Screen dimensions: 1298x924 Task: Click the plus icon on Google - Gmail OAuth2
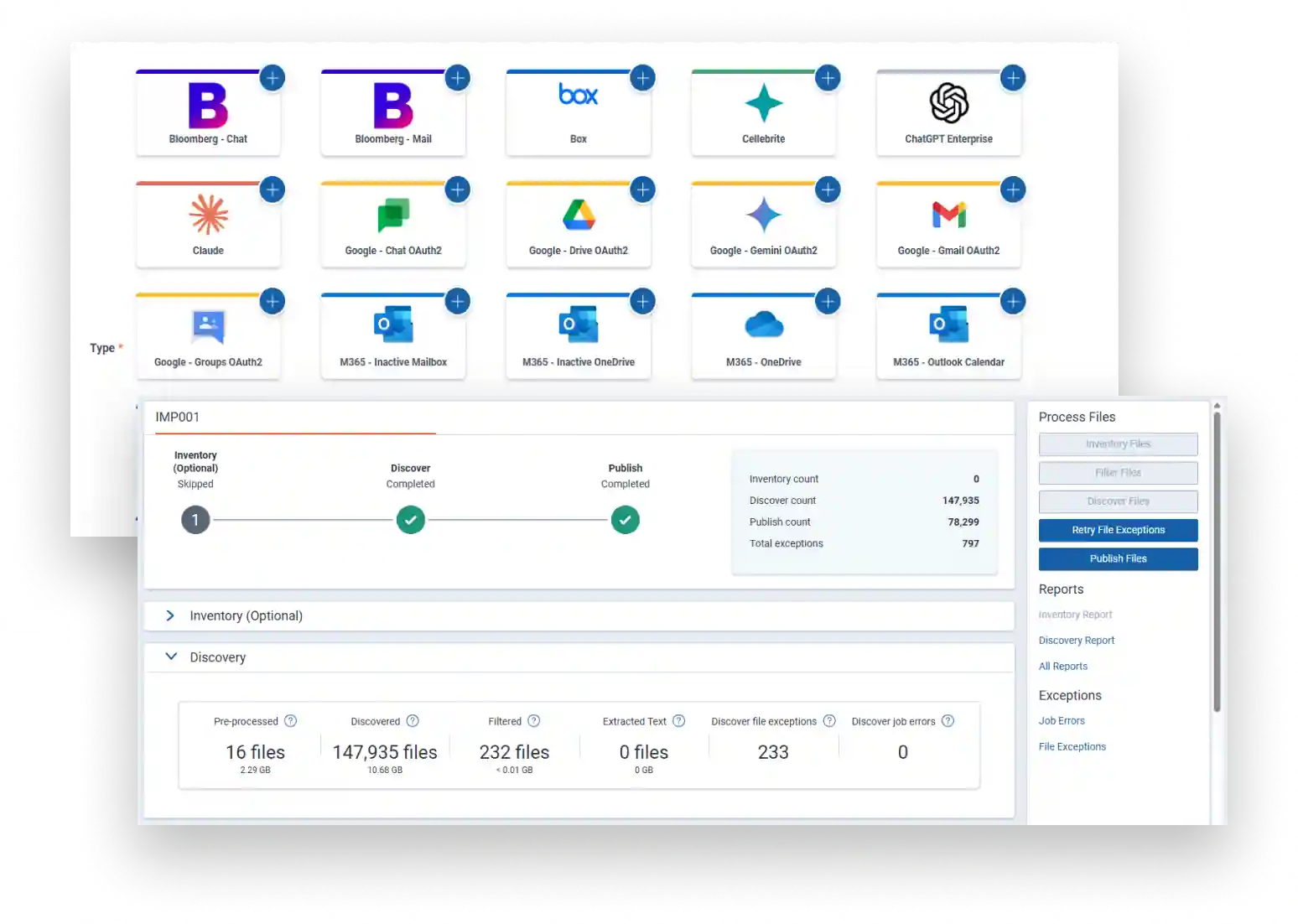click(1014, 189)
